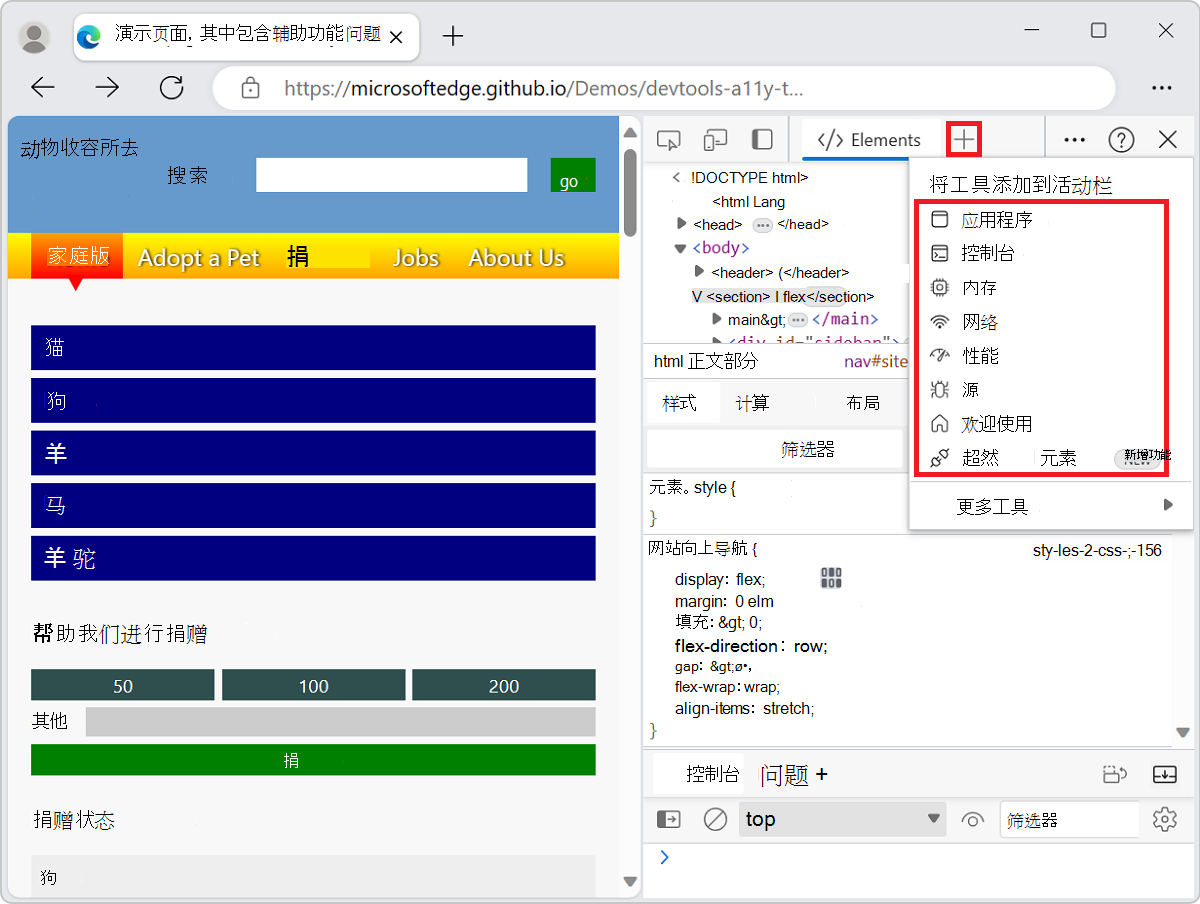Add 源 tool from menu

[x=1040, y=390]
